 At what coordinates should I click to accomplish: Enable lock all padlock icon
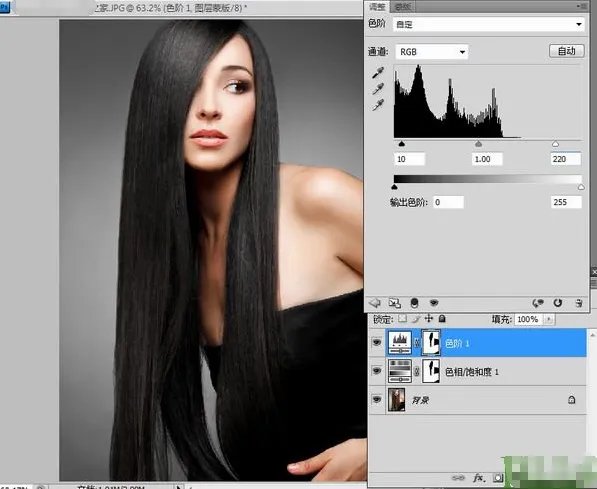(442, 318)
